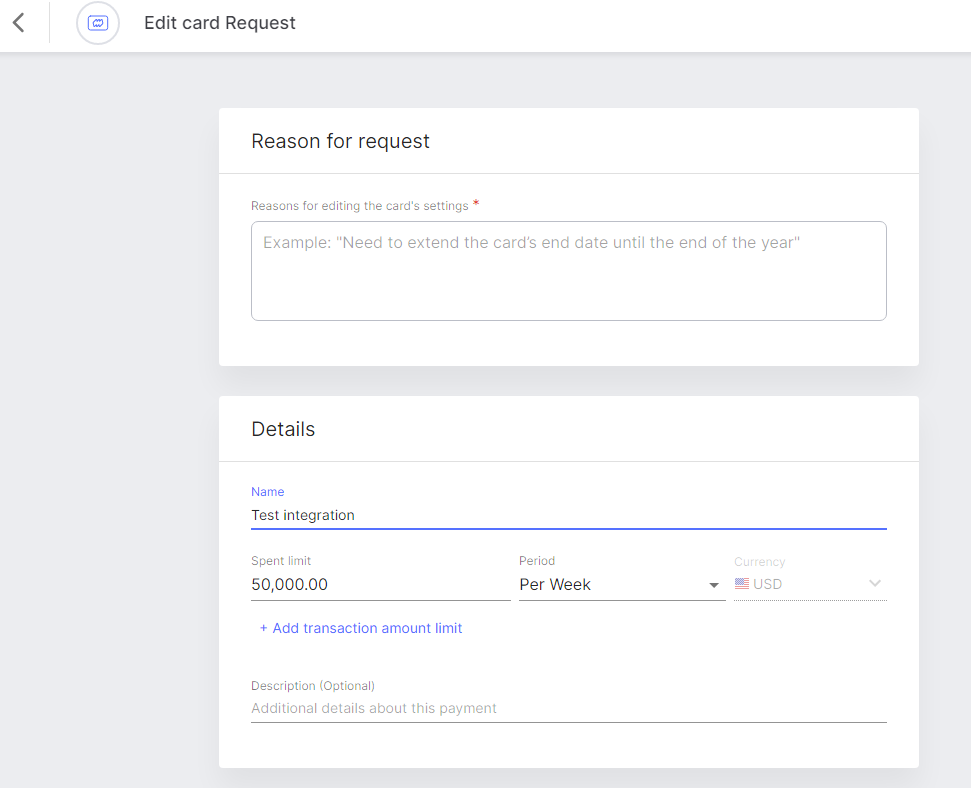Focus the reasons for editing text area
Viewport: 971px width, 788px height.
pos(568,271)
